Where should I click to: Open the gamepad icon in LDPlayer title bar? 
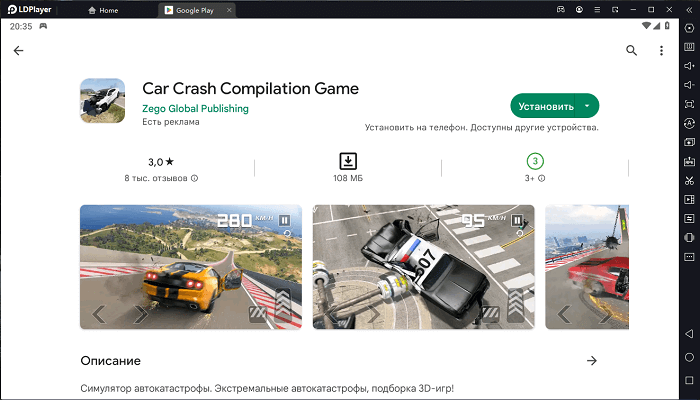pos(561,9)
